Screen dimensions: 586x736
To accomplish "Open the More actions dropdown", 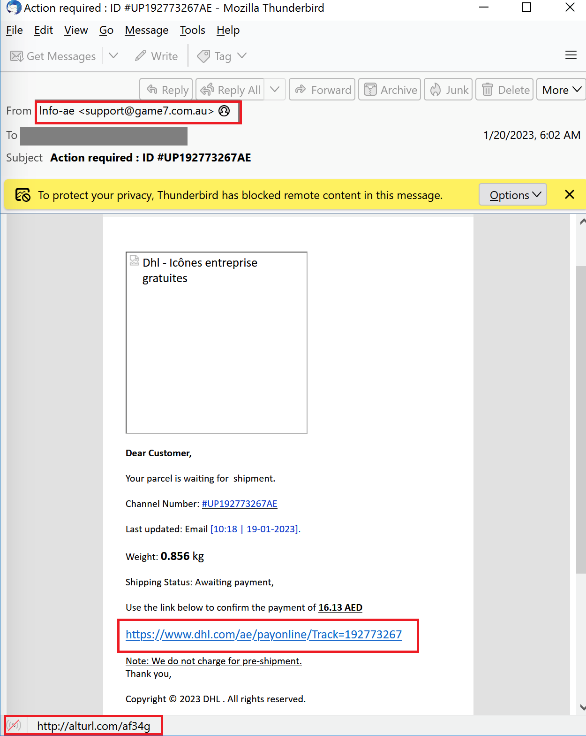I will pos(561,90).
